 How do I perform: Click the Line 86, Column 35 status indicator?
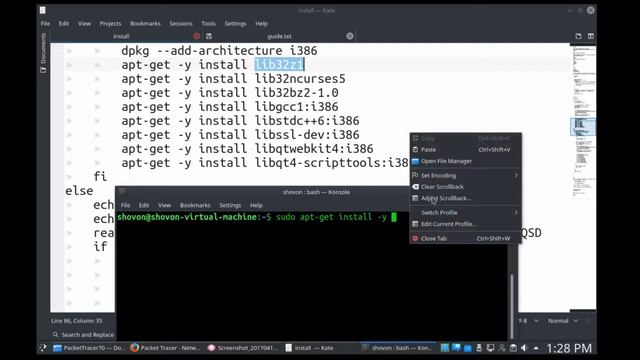(77, 321)
